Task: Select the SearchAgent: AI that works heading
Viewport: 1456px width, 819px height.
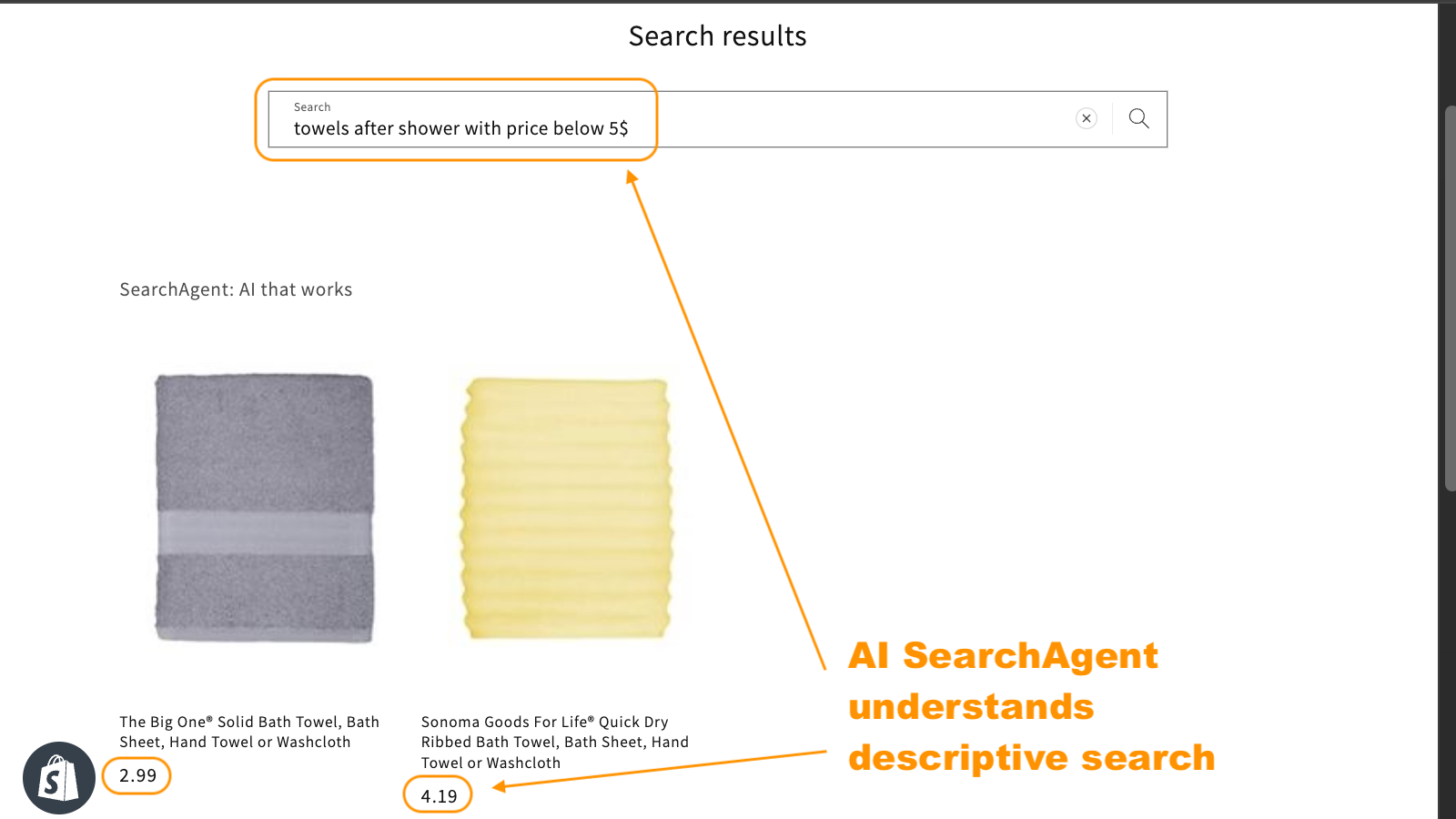Action: [235, 289]
